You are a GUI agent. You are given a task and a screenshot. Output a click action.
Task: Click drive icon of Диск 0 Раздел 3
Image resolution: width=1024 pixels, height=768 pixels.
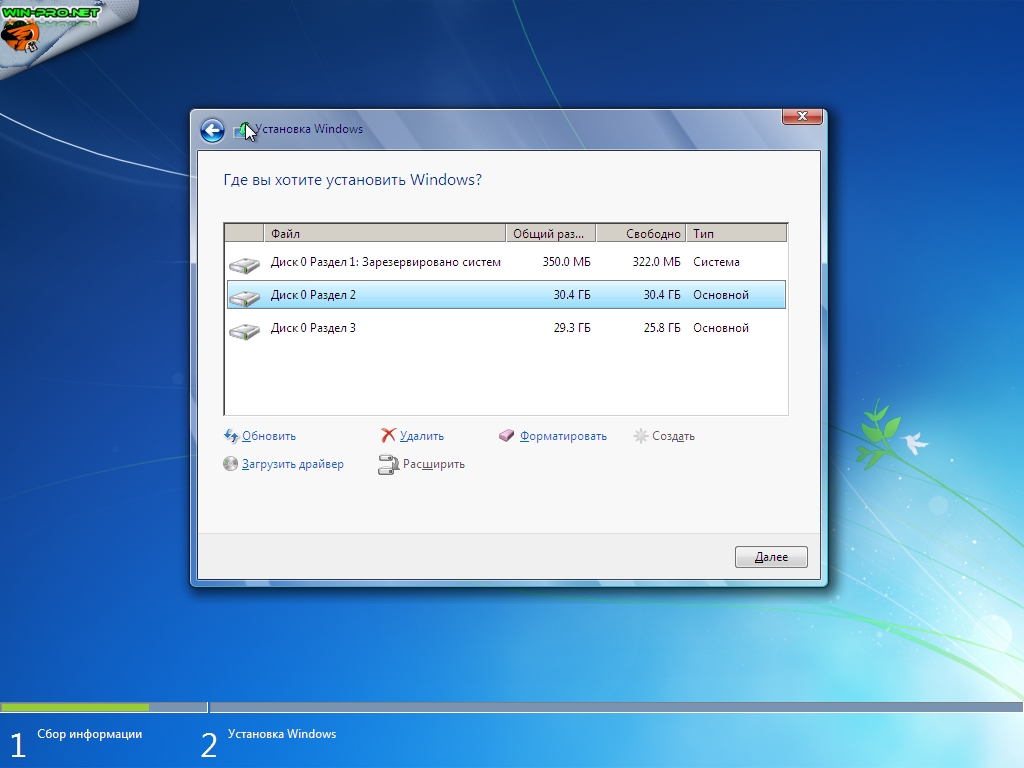245,331
